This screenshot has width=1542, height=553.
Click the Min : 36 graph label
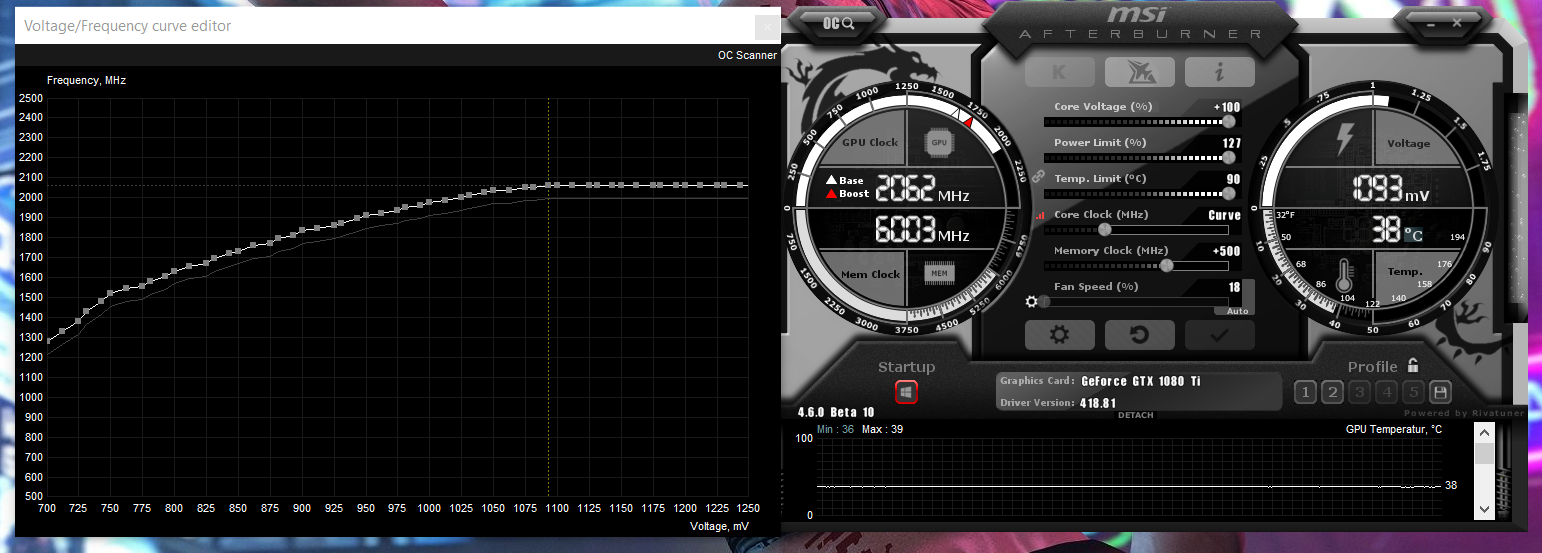click(x=835, y=429)
